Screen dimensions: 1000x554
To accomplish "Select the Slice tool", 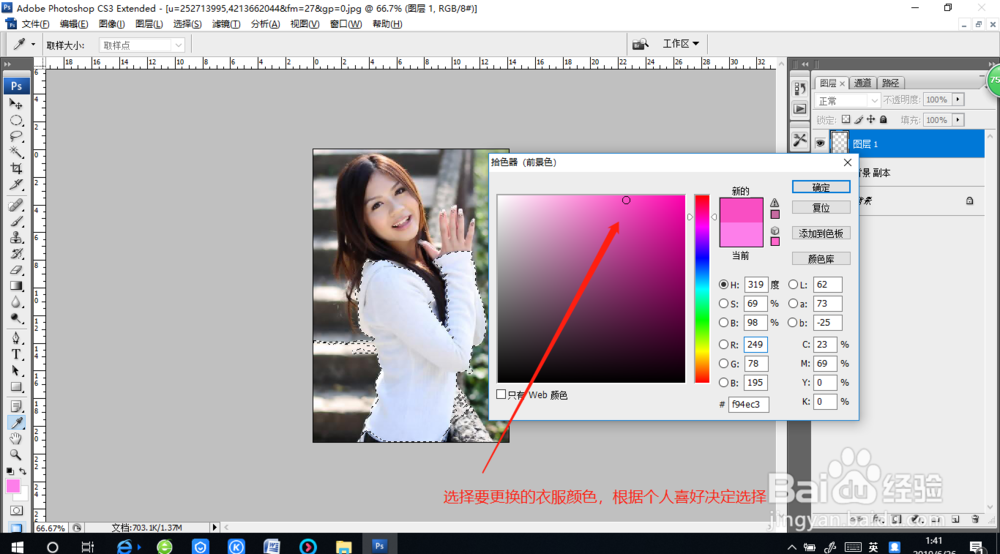I will point(16,185).
